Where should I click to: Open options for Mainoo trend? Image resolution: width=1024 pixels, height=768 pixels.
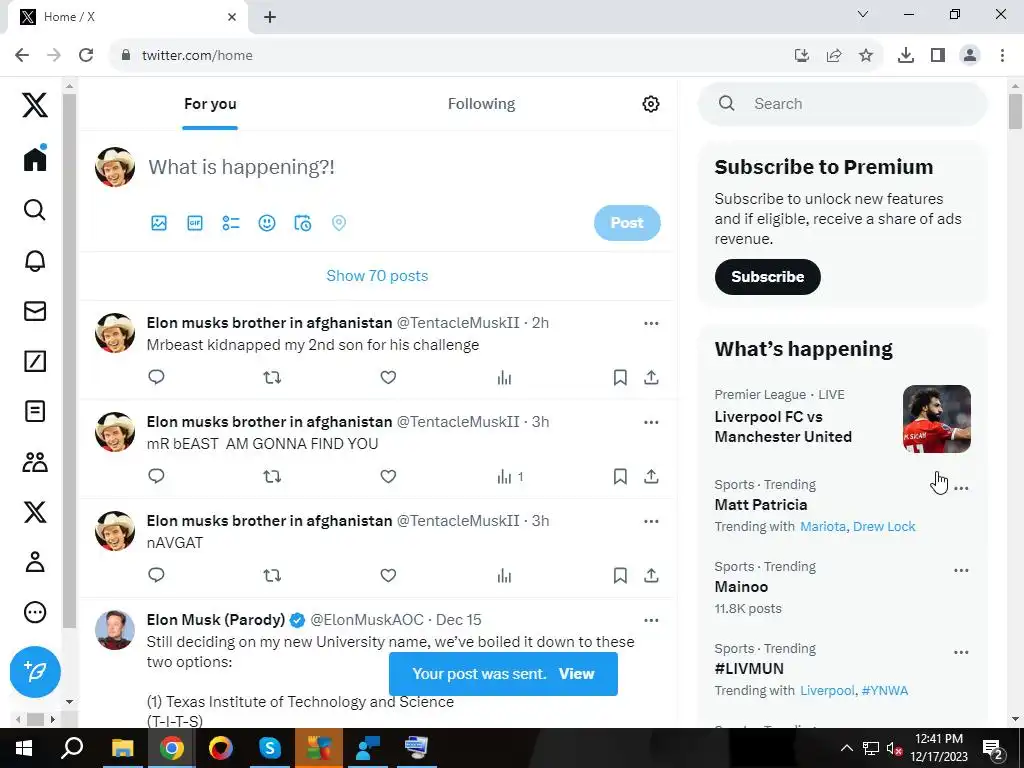(961, 570)
